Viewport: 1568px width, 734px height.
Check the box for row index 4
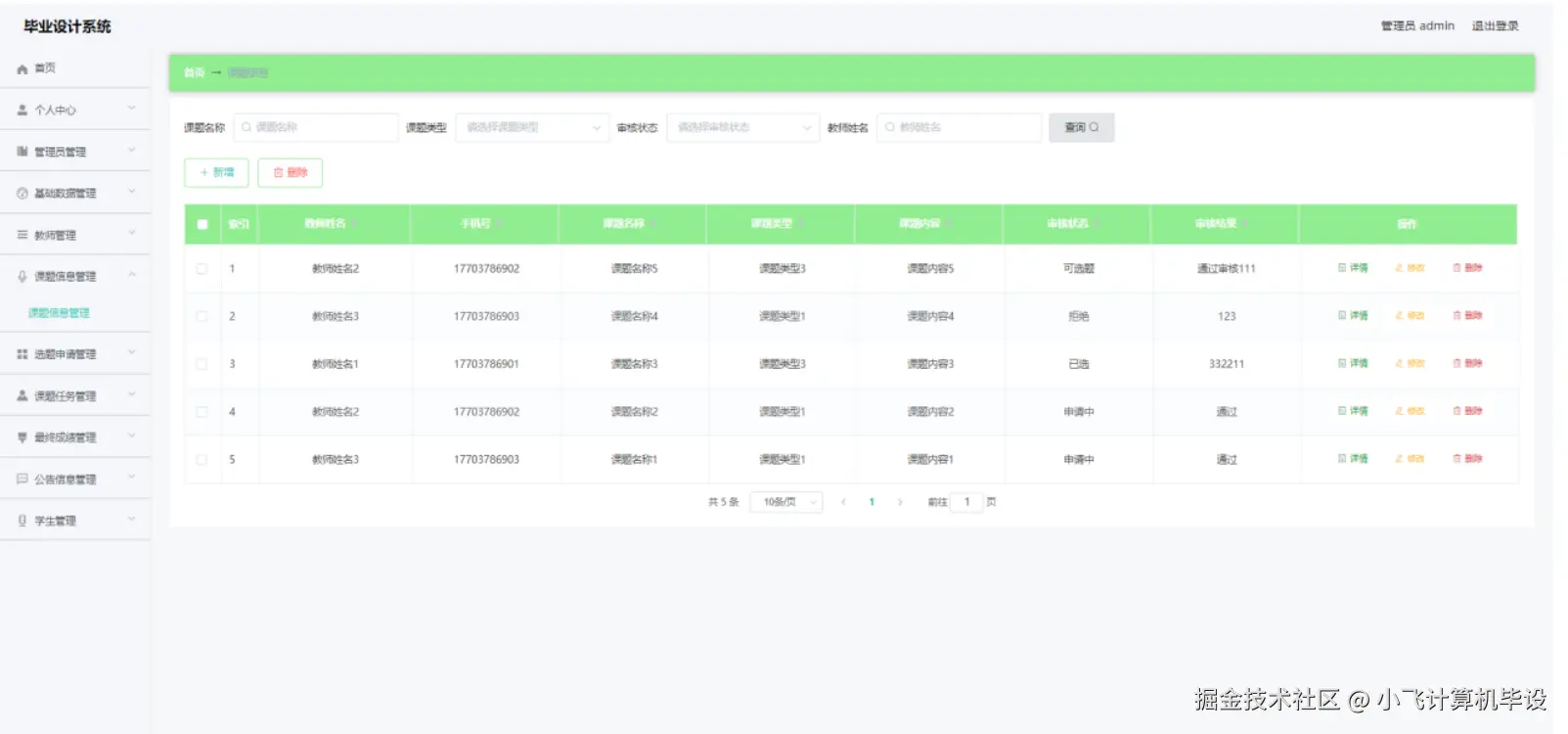[x=202, y=412]
